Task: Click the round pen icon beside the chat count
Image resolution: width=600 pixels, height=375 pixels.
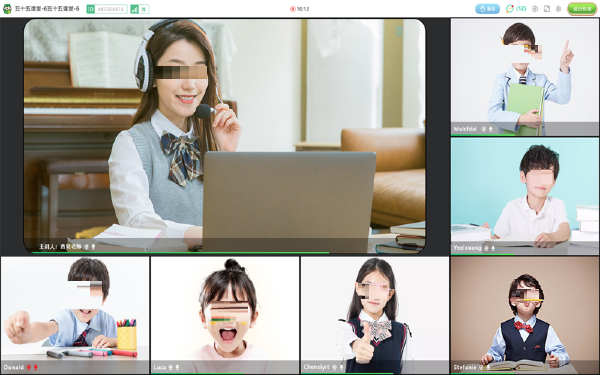Action: (535, 9)
